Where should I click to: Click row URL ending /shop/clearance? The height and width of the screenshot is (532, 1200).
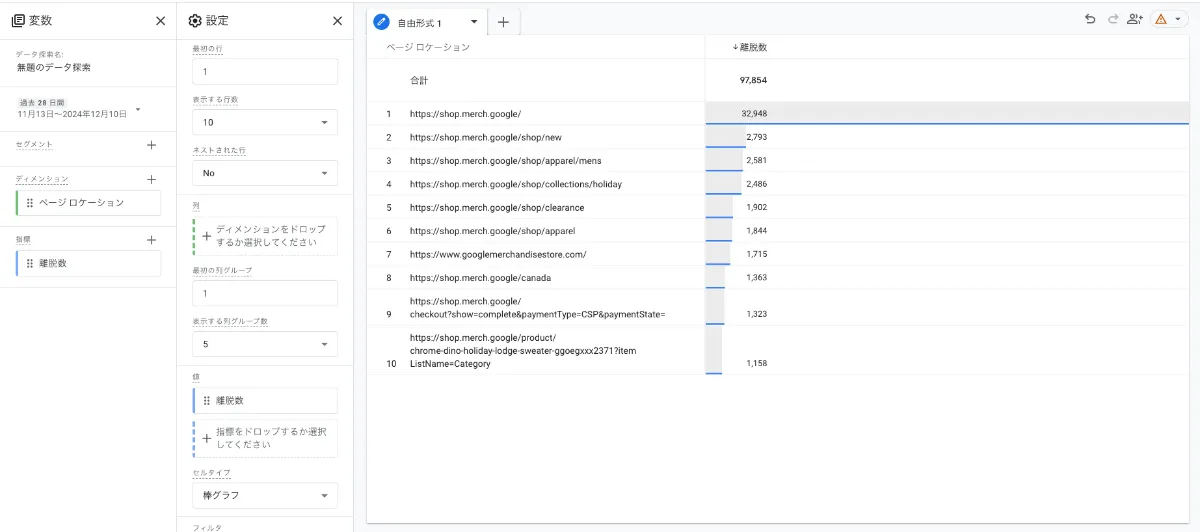497,208
